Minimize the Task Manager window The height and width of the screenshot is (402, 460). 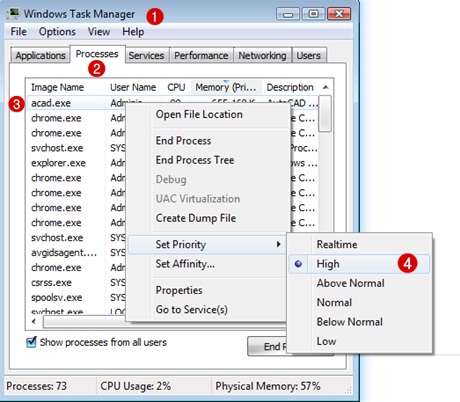(x=288, y=14)
